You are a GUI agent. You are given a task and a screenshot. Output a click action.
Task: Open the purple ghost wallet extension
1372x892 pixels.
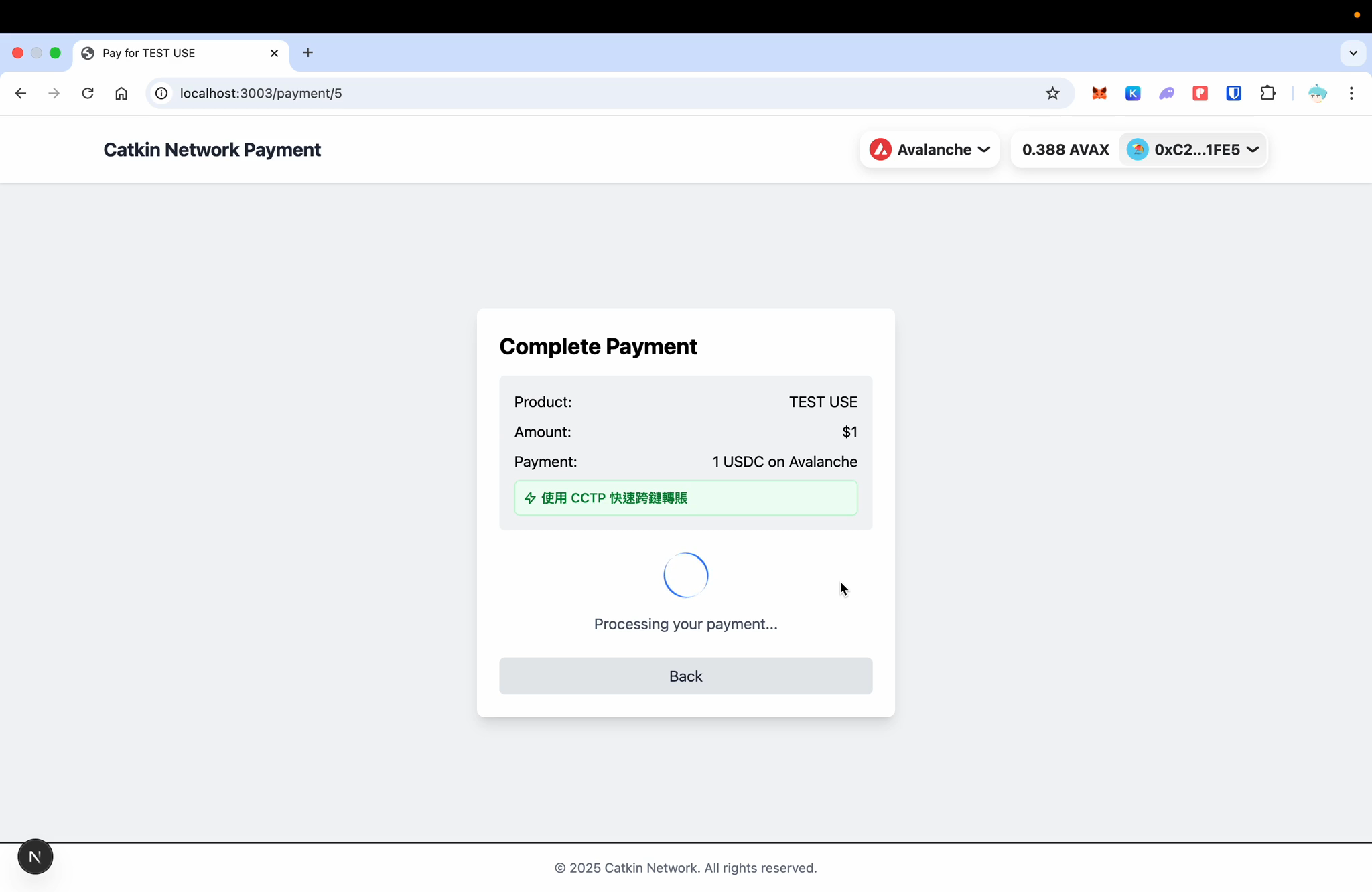1166,93
